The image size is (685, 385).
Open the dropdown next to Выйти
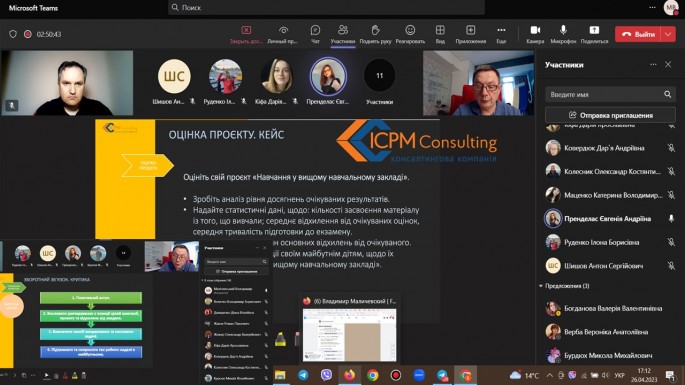point(668,34)
